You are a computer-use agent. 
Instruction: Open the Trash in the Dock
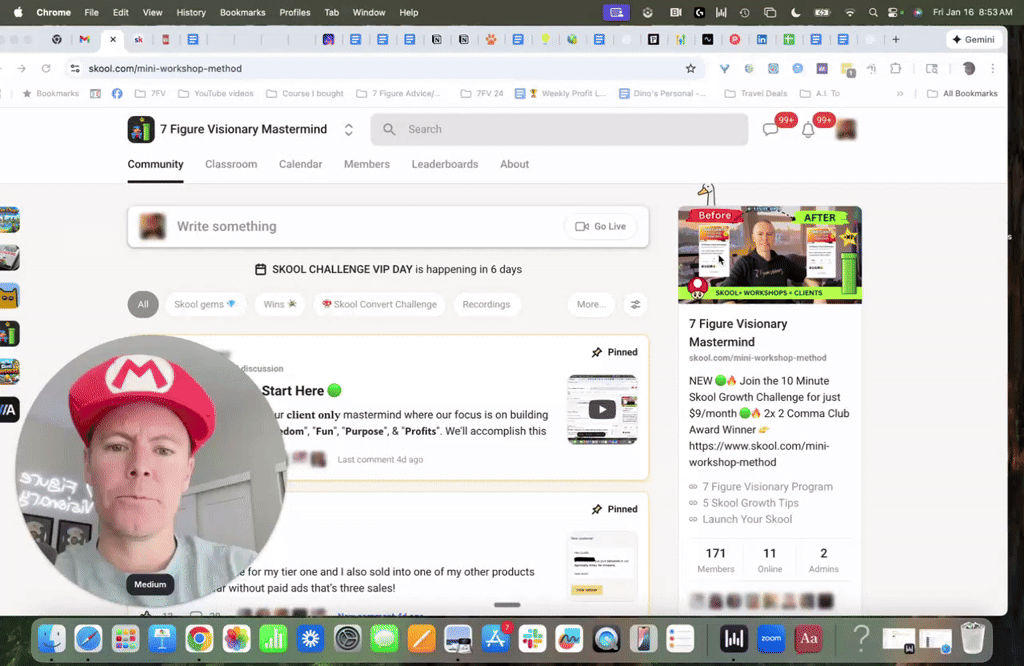pyautogui.click(x=972, y=639)
